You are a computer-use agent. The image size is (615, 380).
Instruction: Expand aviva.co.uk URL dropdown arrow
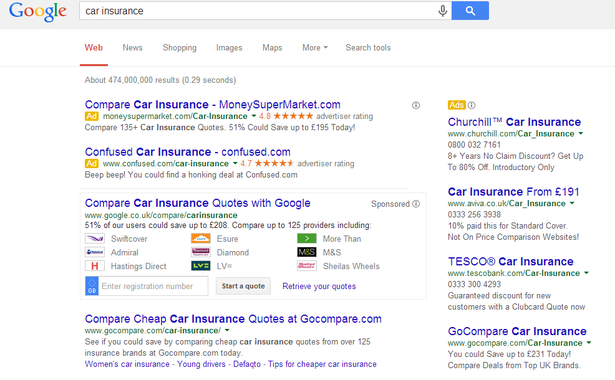tap(572, 204)
